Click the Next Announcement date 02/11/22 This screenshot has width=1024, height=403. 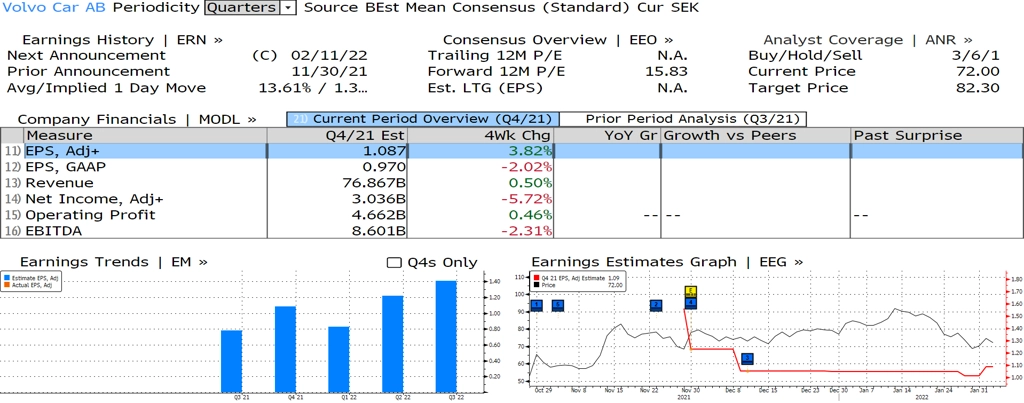[x=331, y=56]
